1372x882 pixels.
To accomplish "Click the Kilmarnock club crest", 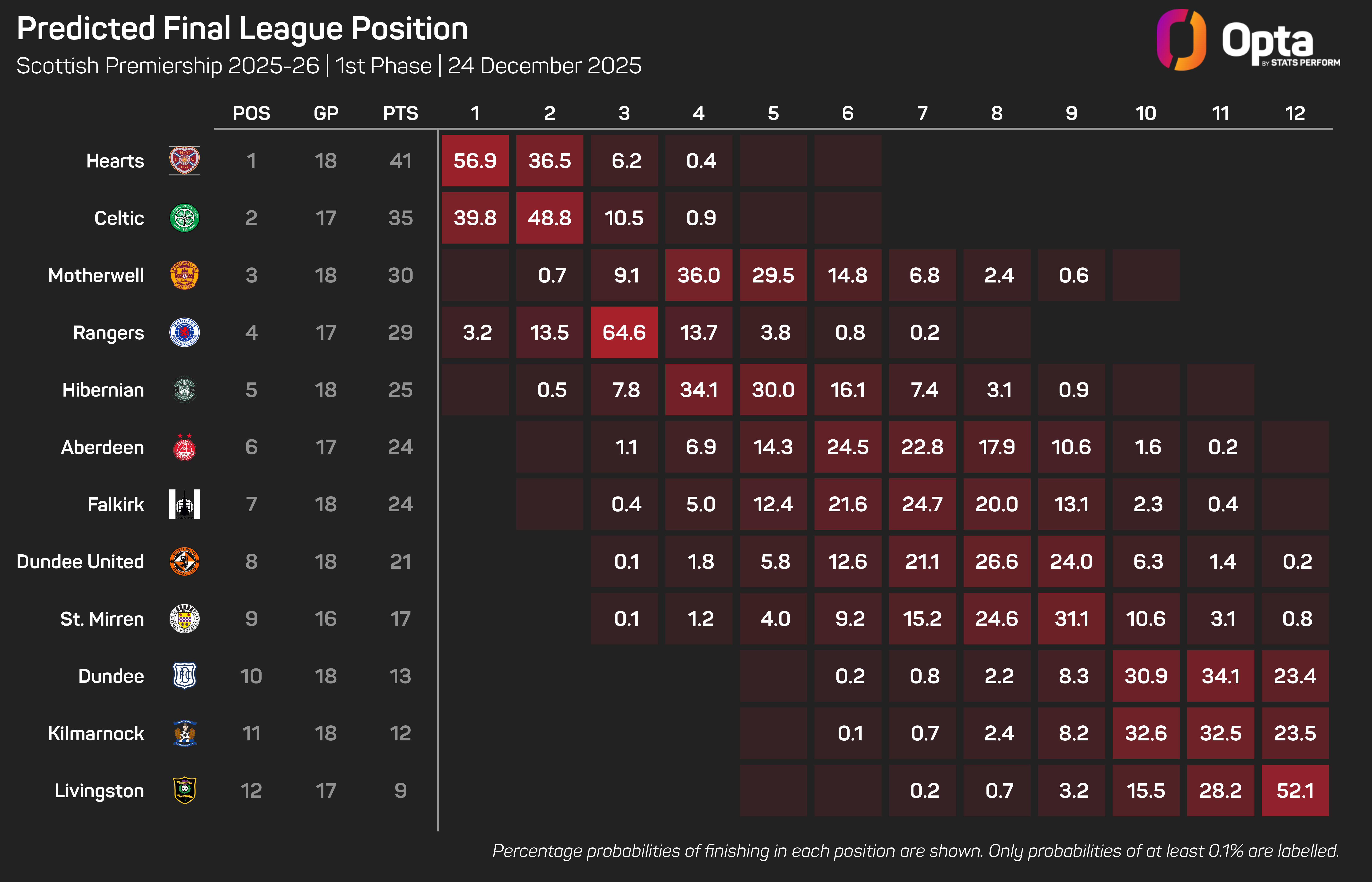I will [184, 733].
